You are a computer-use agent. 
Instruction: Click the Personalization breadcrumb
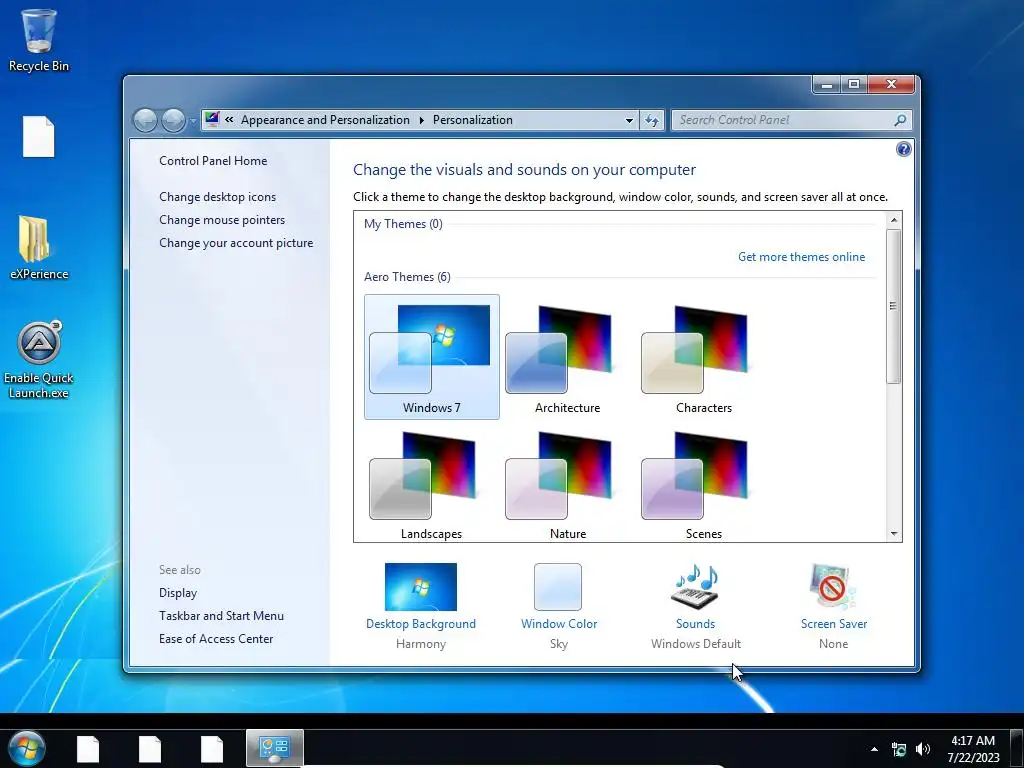coord(472,120)
